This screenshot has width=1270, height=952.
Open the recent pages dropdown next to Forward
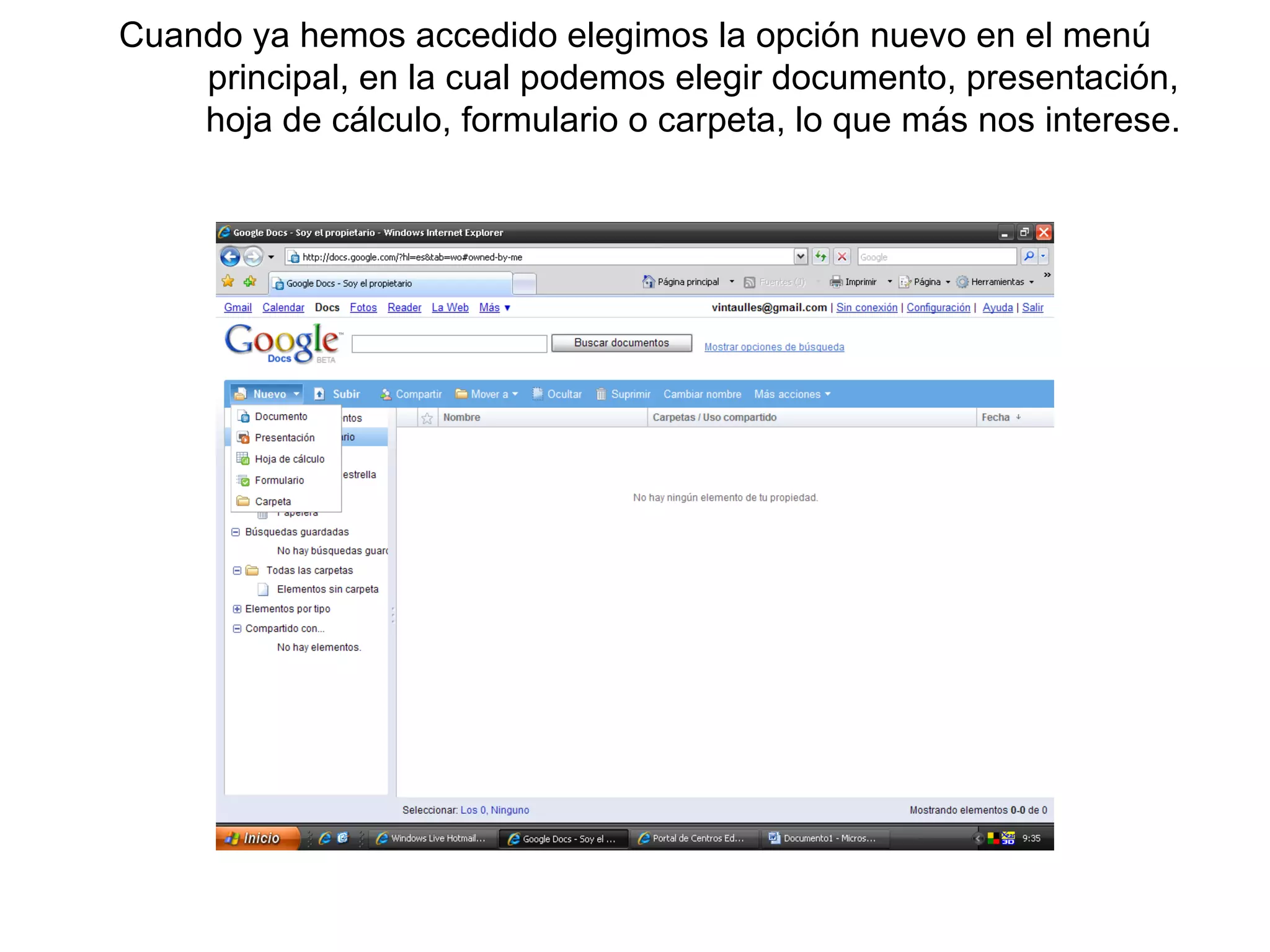pos(271,257)
